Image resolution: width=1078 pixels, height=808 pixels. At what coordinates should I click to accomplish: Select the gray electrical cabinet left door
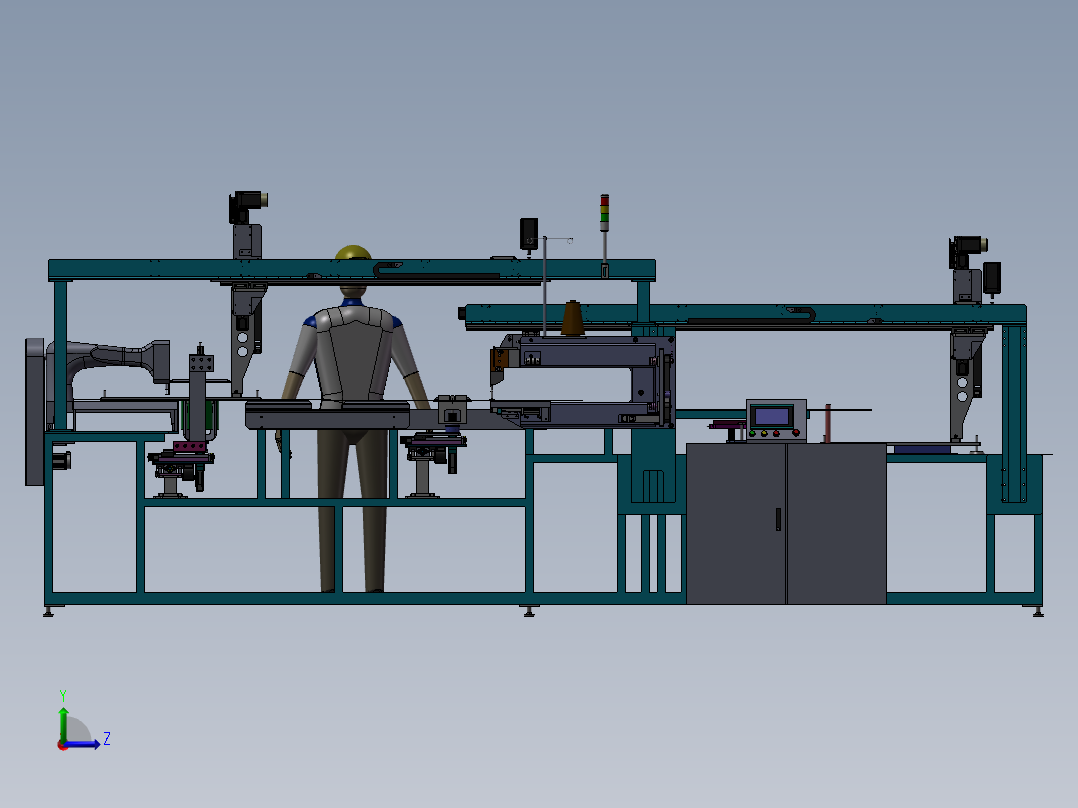click(736, 523)
